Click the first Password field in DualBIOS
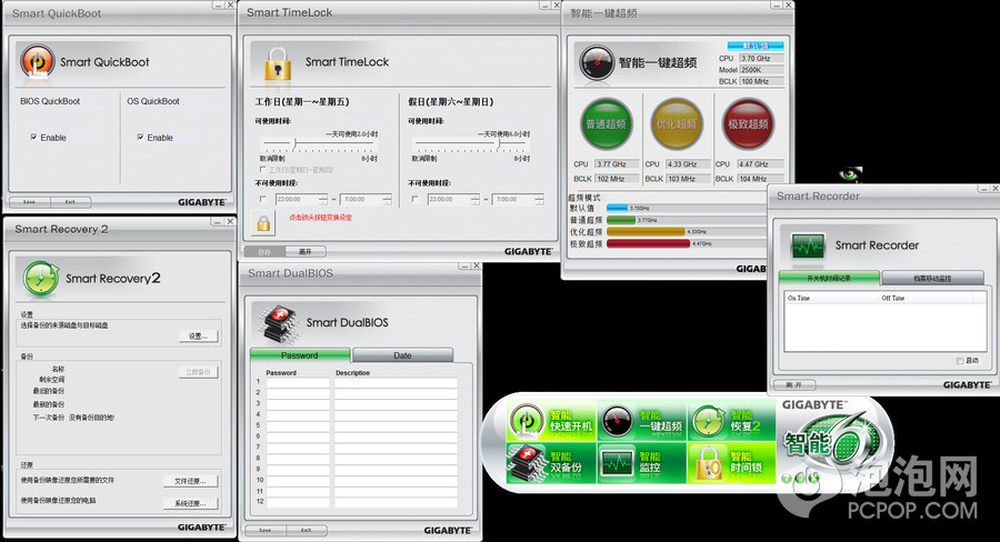 click(297, 382)
